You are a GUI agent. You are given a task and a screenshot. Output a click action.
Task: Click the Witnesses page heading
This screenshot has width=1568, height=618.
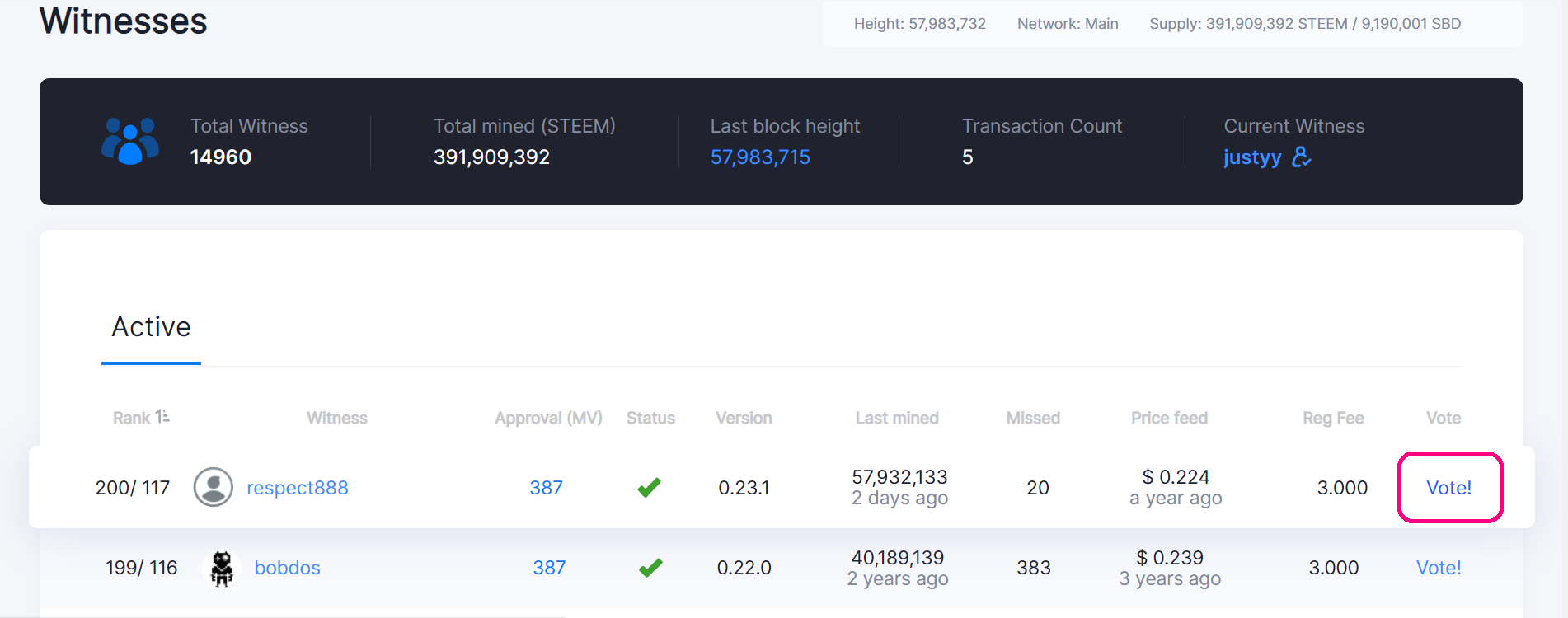pyautogui.click(x=124, y=21)
